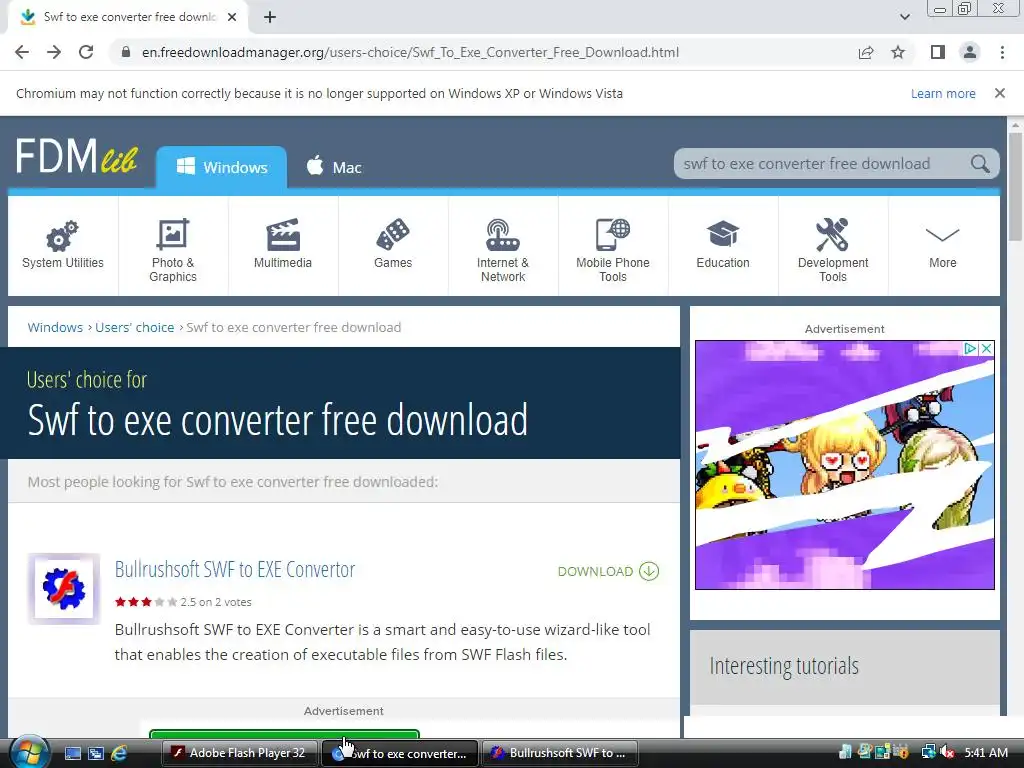This screenshot has height=768, width=1024.
Task: Dismiss the Chromium unsupported warning bar
Action: [x=1000, y=93]
